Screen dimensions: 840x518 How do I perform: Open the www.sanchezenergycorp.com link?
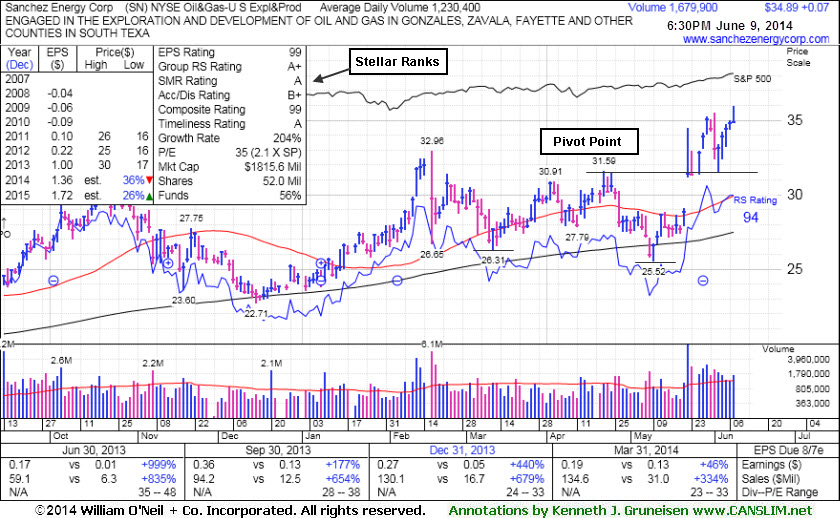coord(756,39)
